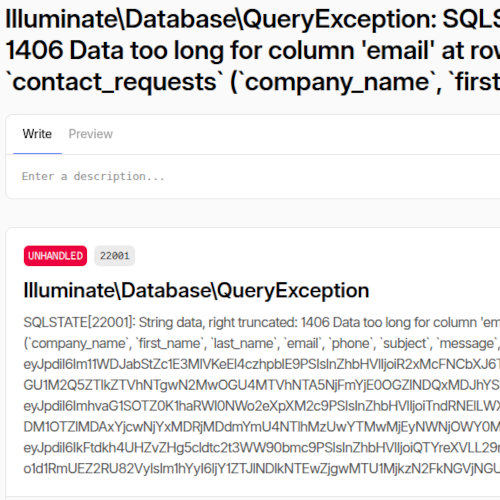
Task: Click the `company_name`, `first_name` column list line
Action: (x=262, y=343)
